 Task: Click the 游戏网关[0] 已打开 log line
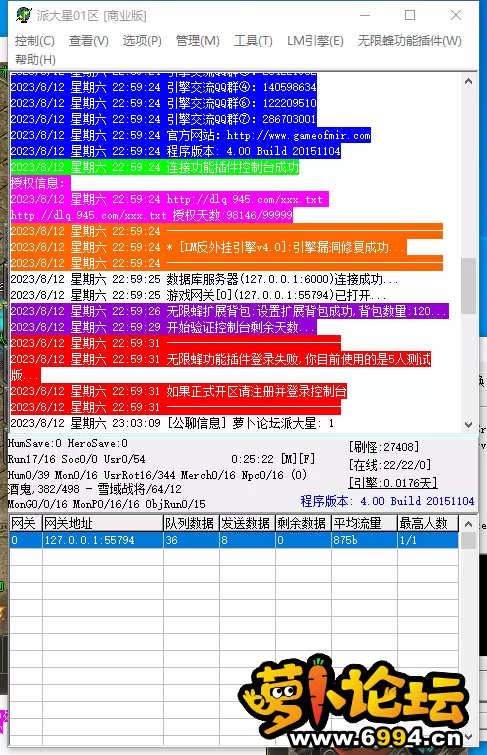198,295
